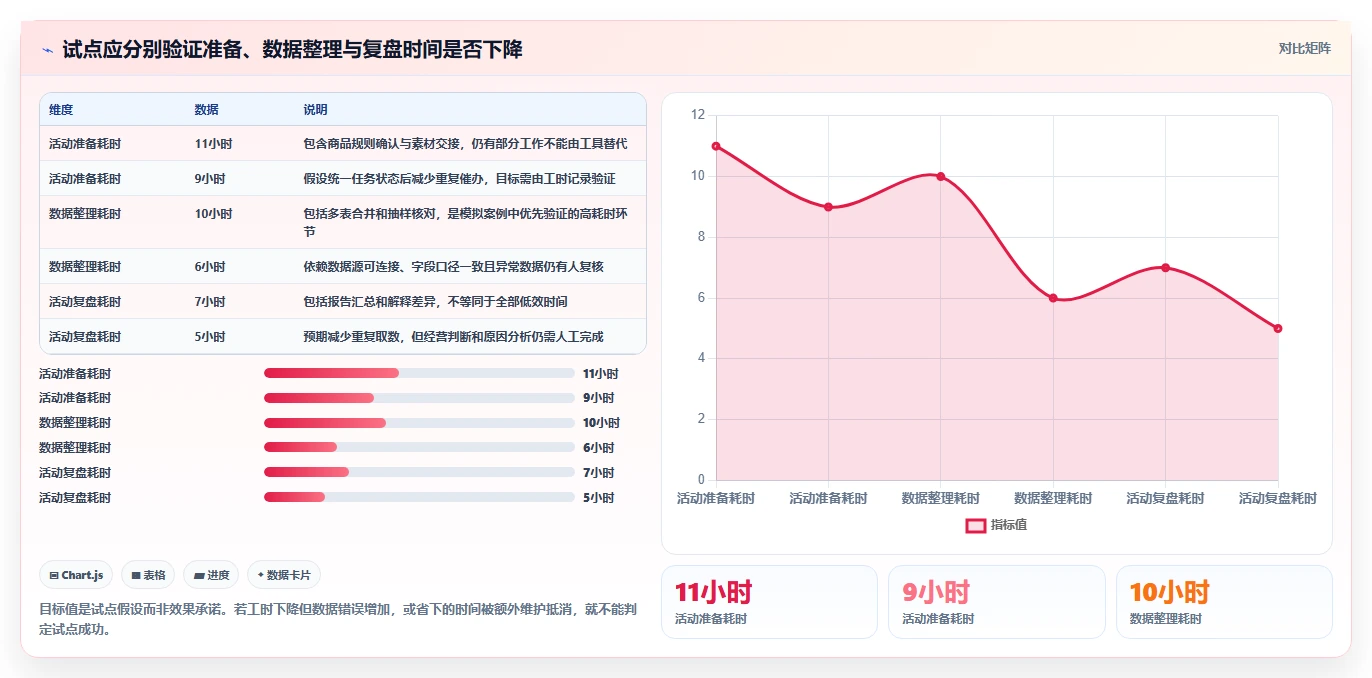The height and width of the screenshot is (678, 1372).
Task: Select the 表格 chip
Action: click(148, 575)
